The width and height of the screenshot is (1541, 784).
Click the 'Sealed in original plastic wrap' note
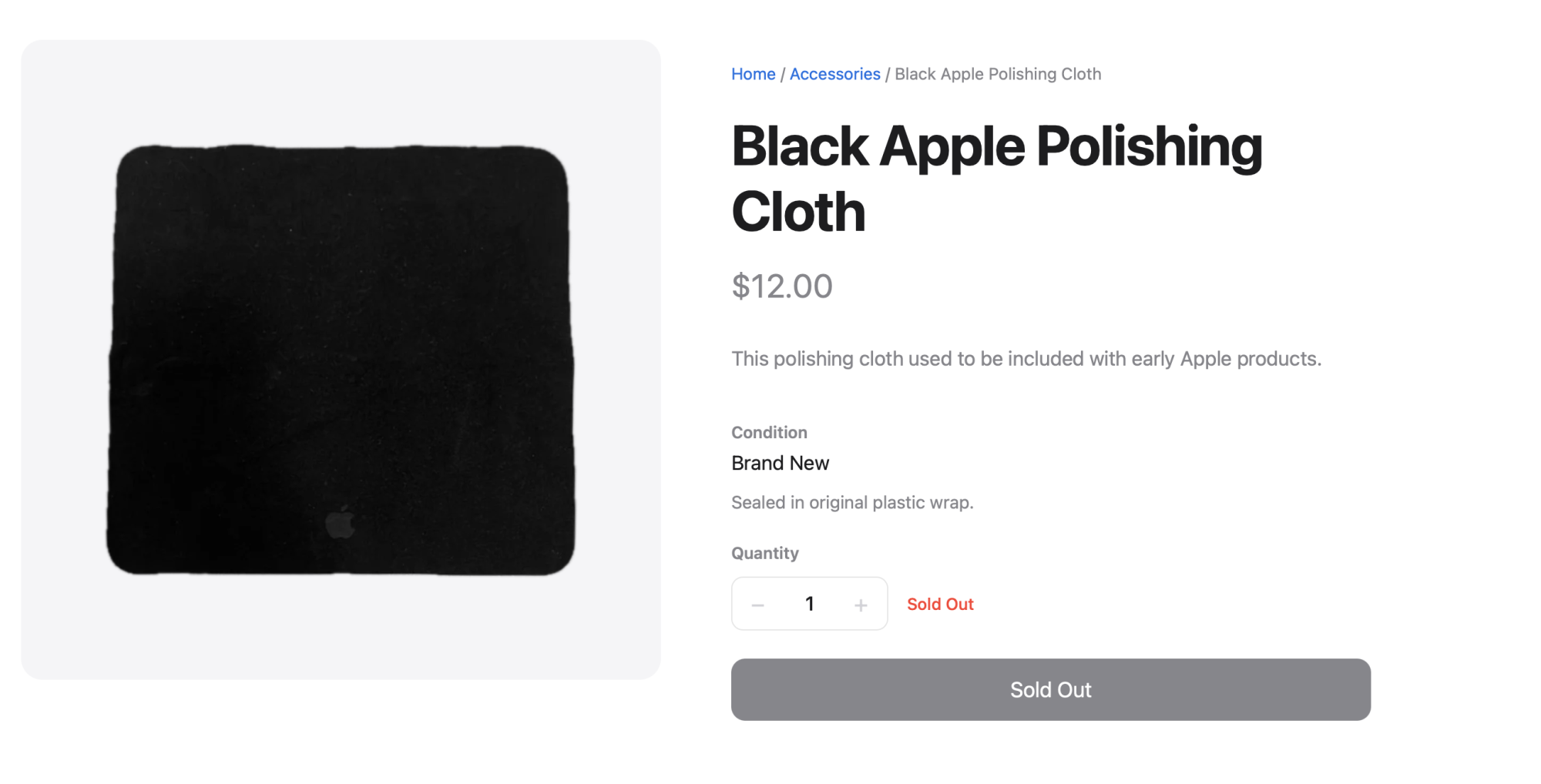tap(852, 503)
